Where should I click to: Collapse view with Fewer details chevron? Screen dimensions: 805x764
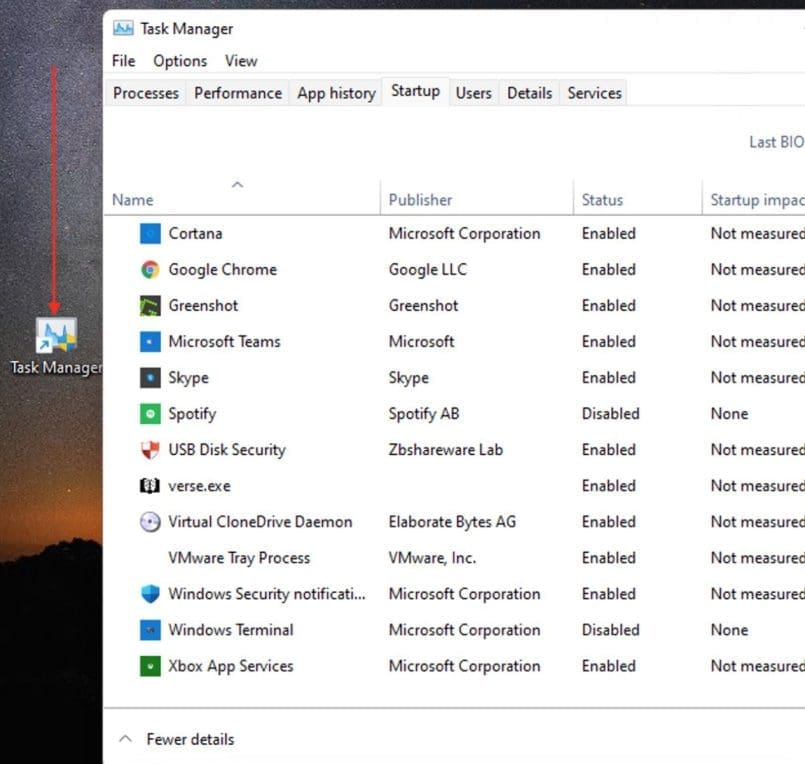(x=125, y=740)
